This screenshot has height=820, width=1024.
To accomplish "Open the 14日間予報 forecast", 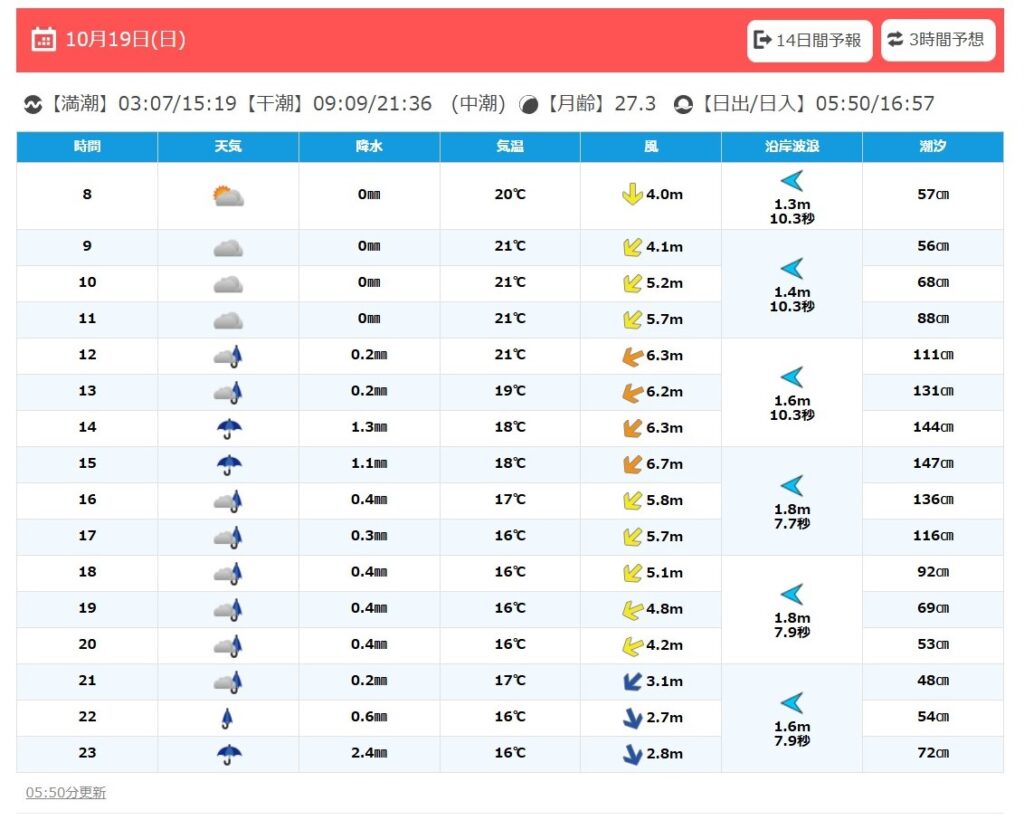I will 809,41.
